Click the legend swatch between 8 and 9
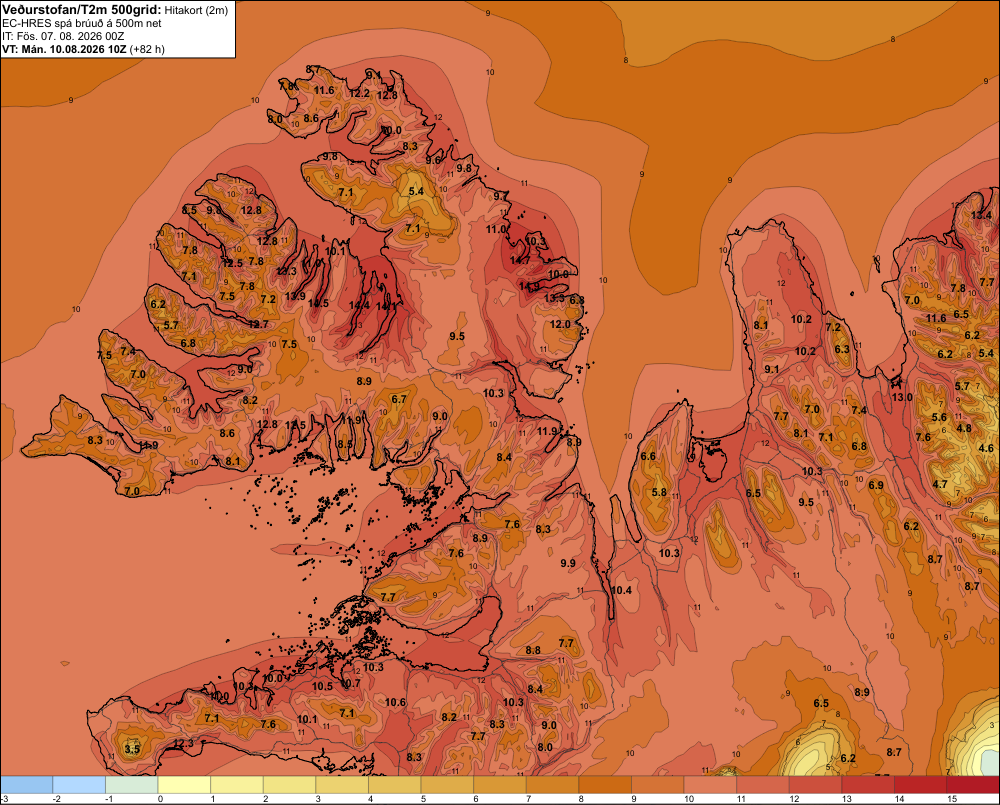The width and height of the screenshot is (1000, 805). [605, 785]
